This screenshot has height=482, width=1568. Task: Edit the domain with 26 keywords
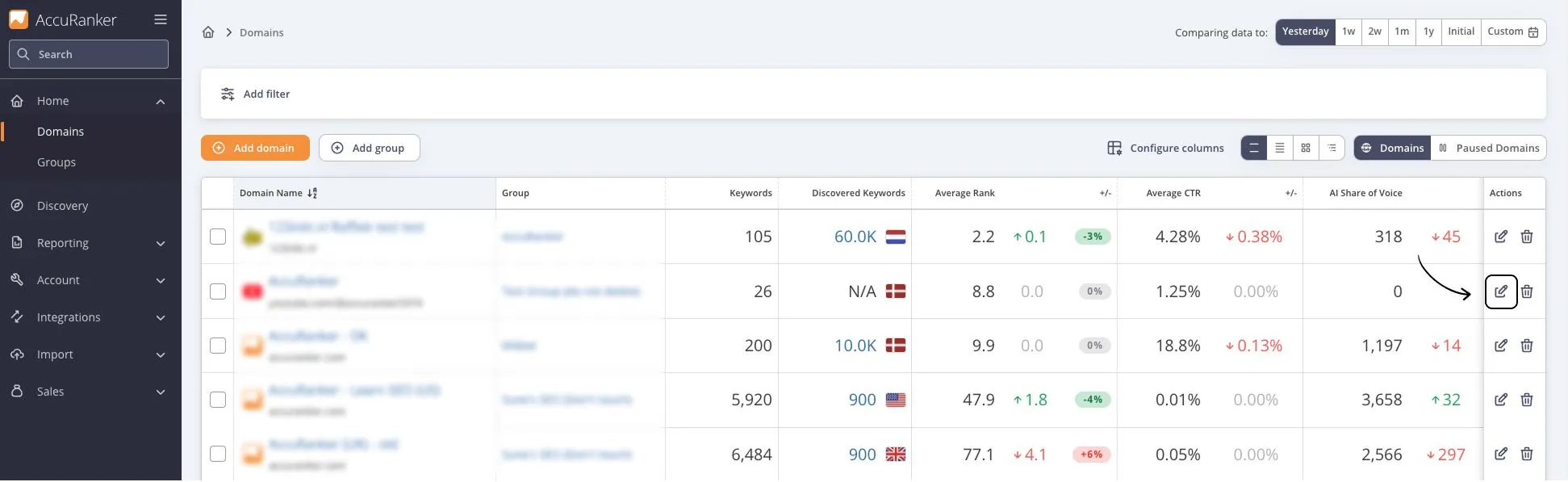[1500, 291]
